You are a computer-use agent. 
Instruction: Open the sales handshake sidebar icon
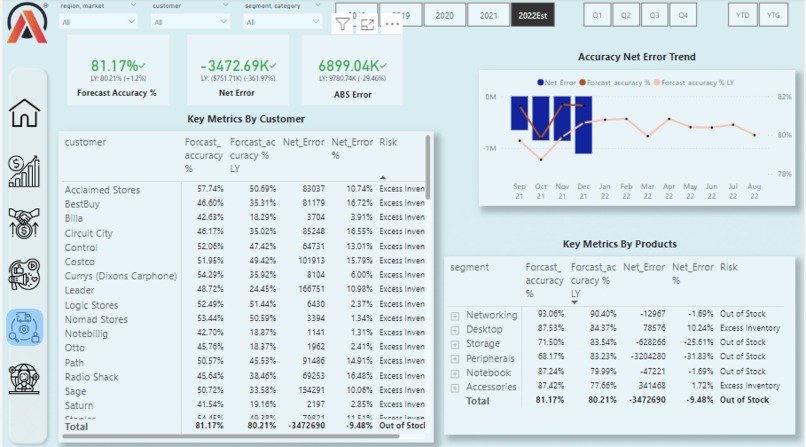[24, 223]
